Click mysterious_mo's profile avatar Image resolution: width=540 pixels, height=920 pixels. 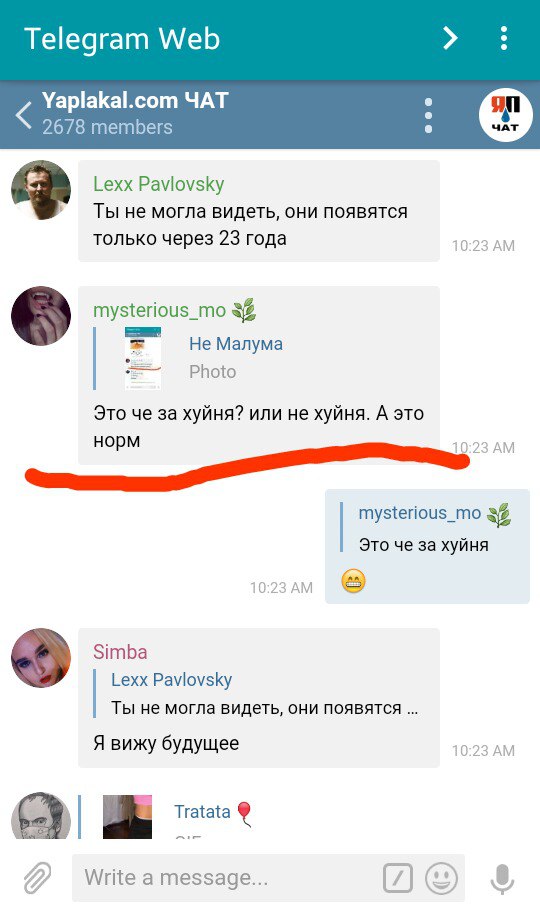41,316
